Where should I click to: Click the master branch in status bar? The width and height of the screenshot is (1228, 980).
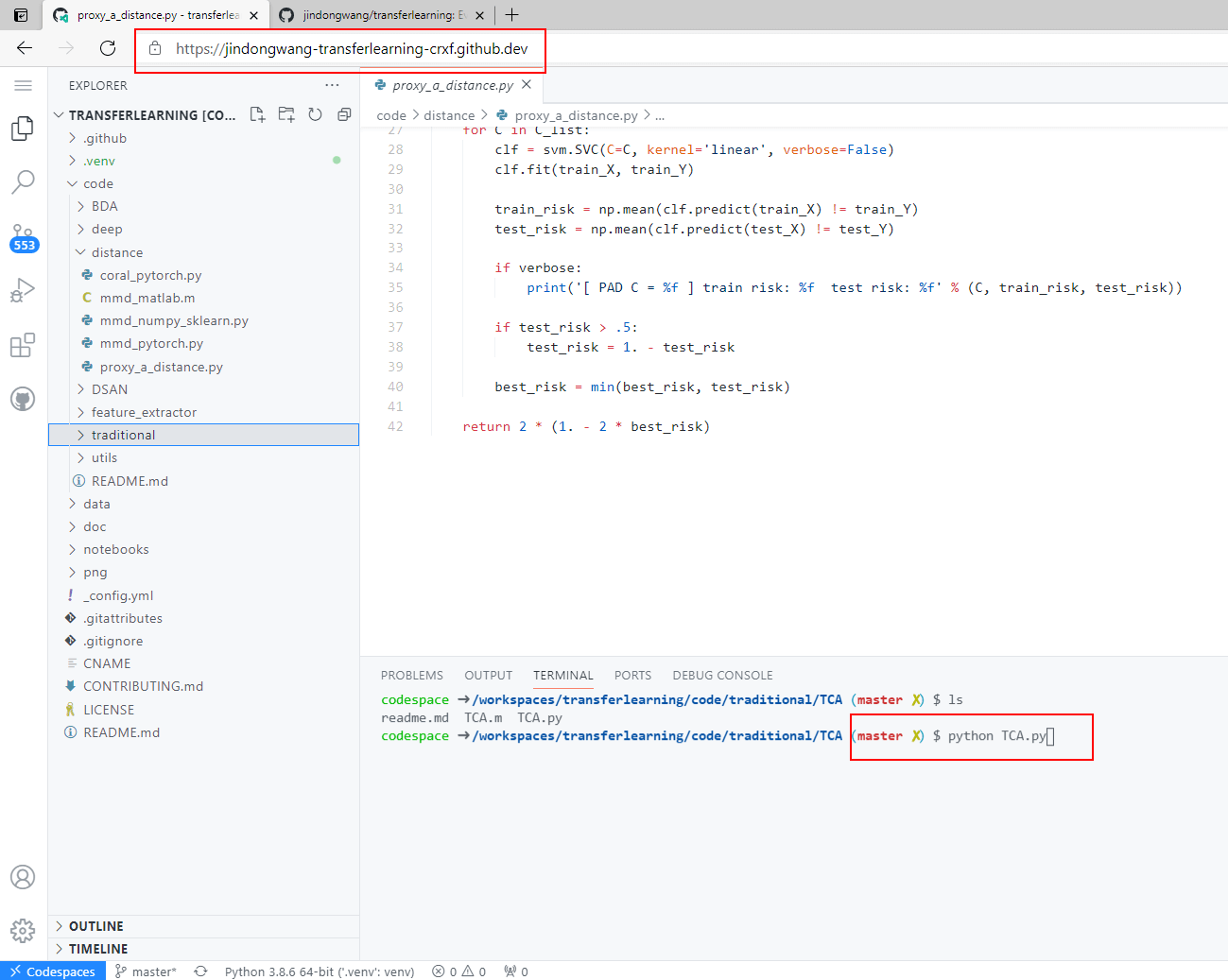[x=146, y=971]
